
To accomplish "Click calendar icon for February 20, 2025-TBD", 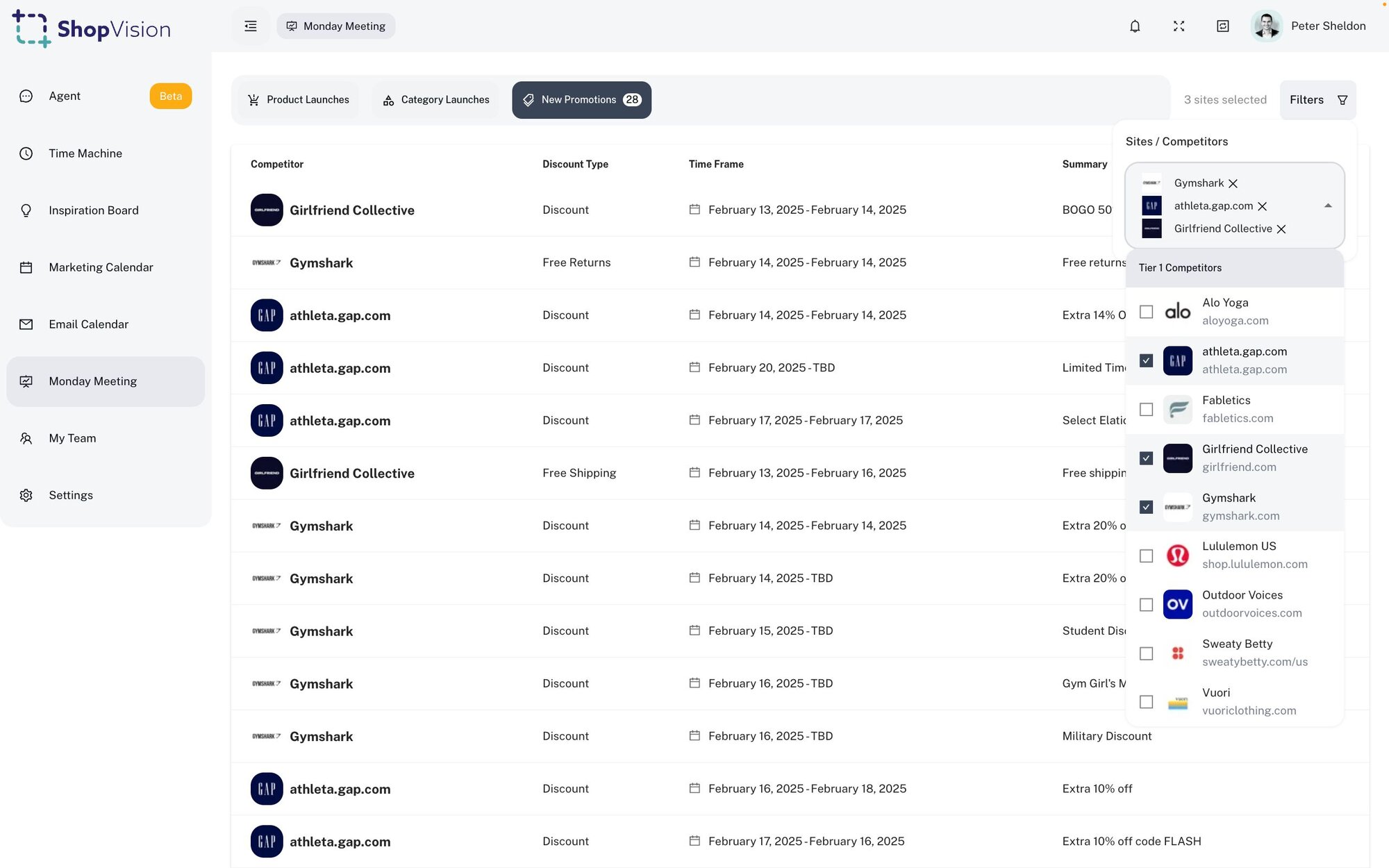I will [694, 367].
